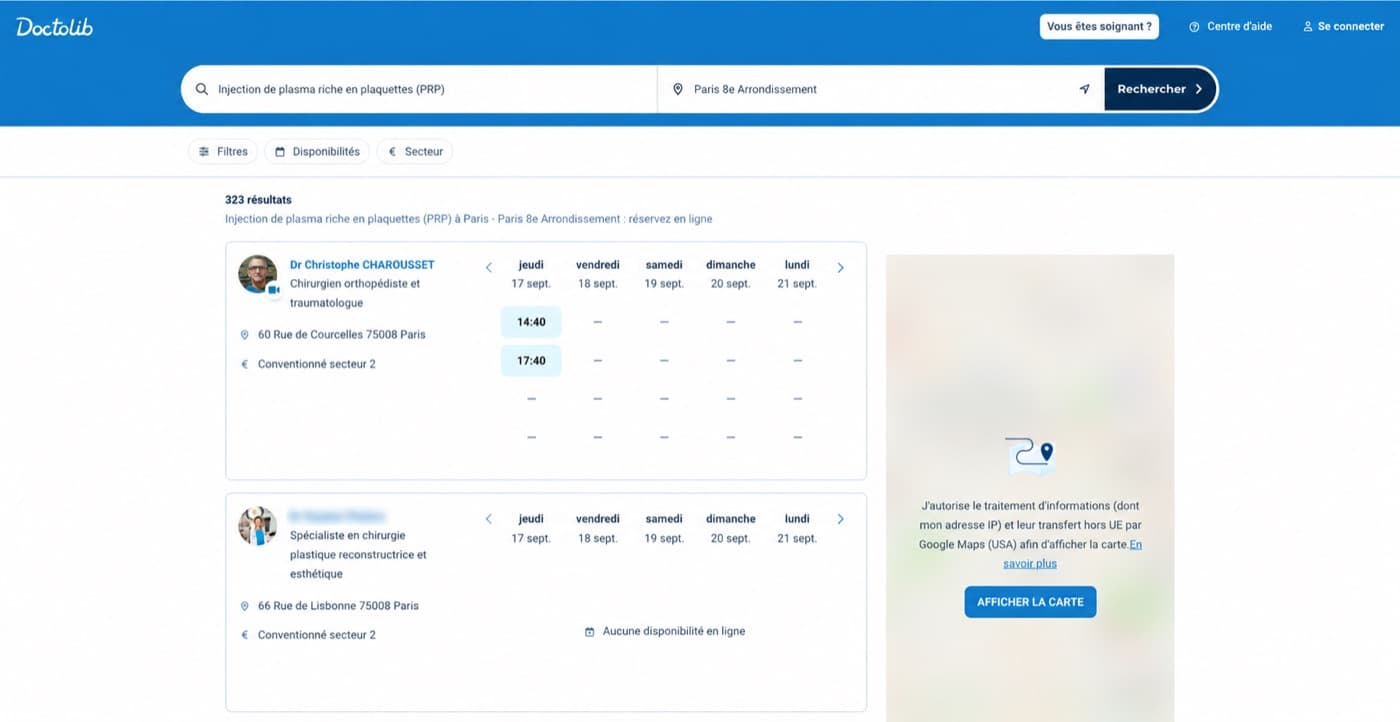Show previous days in second doctor's calendar
Viewport: 1400px width, 722px height.
coord(489,519)
